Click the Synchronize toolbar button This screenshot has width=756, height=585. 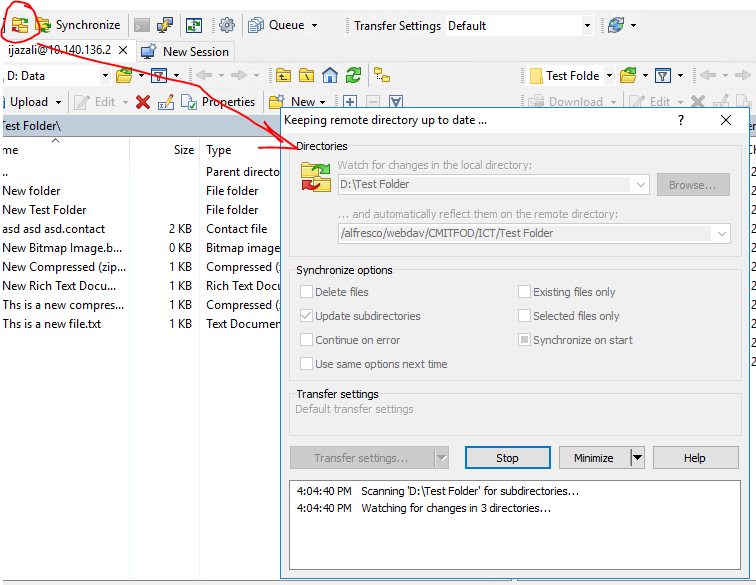click(78, 25)
